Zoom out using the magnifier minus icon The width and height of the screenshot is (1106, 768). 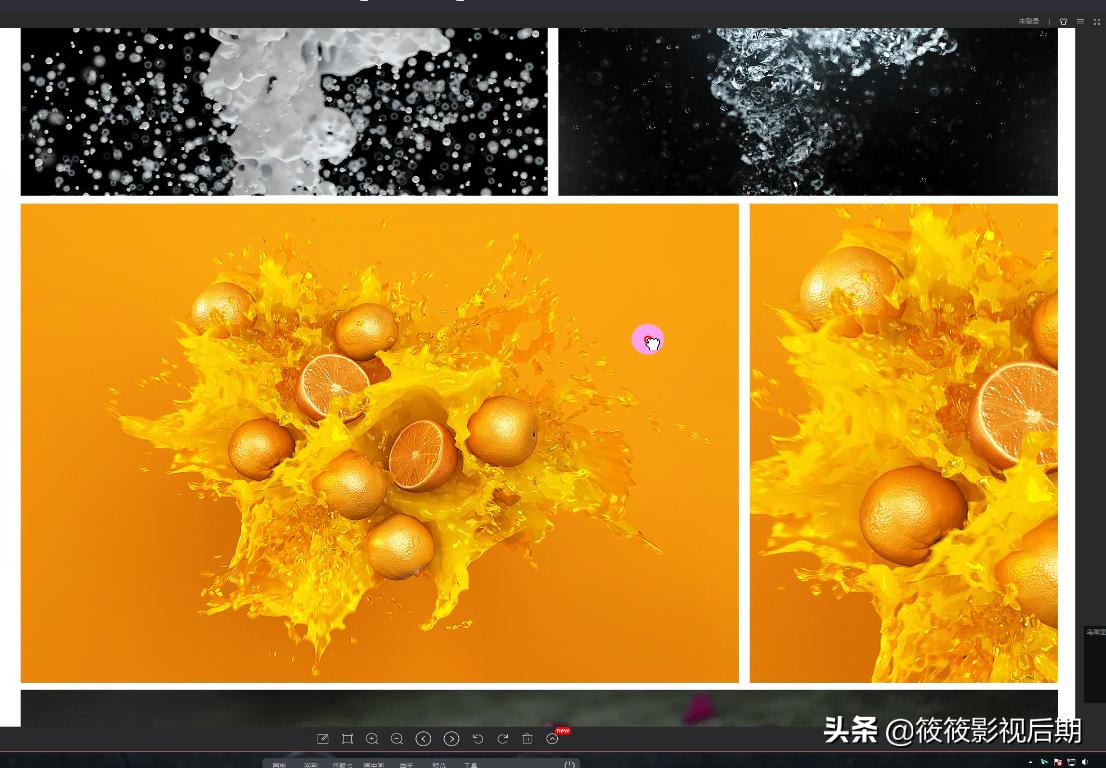pos(397,738)
